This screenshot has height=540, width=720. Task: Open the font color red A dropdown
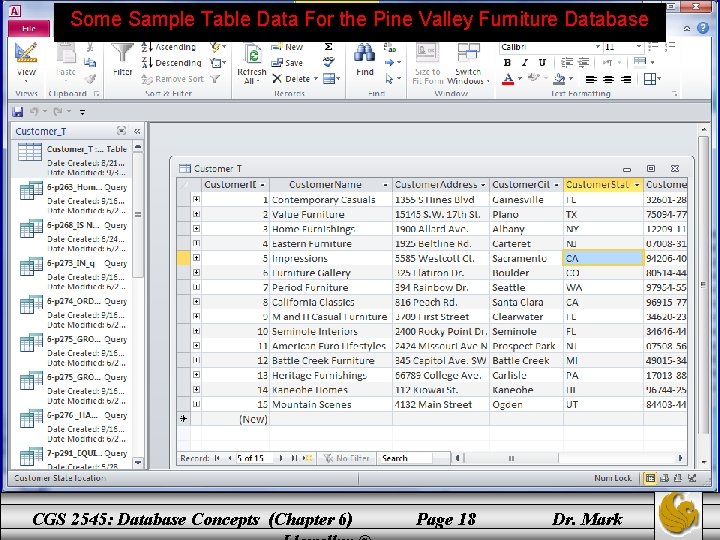coord(520,79)
